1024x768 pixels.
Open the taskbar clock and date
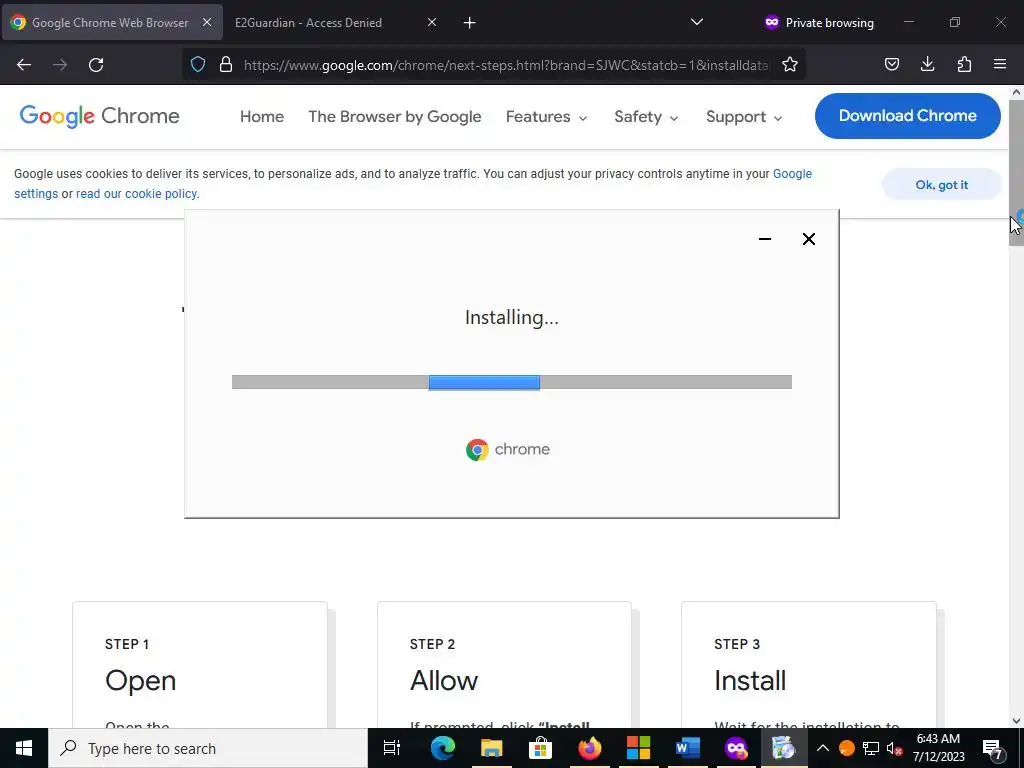pyautogui.click(x=938, y=748)
